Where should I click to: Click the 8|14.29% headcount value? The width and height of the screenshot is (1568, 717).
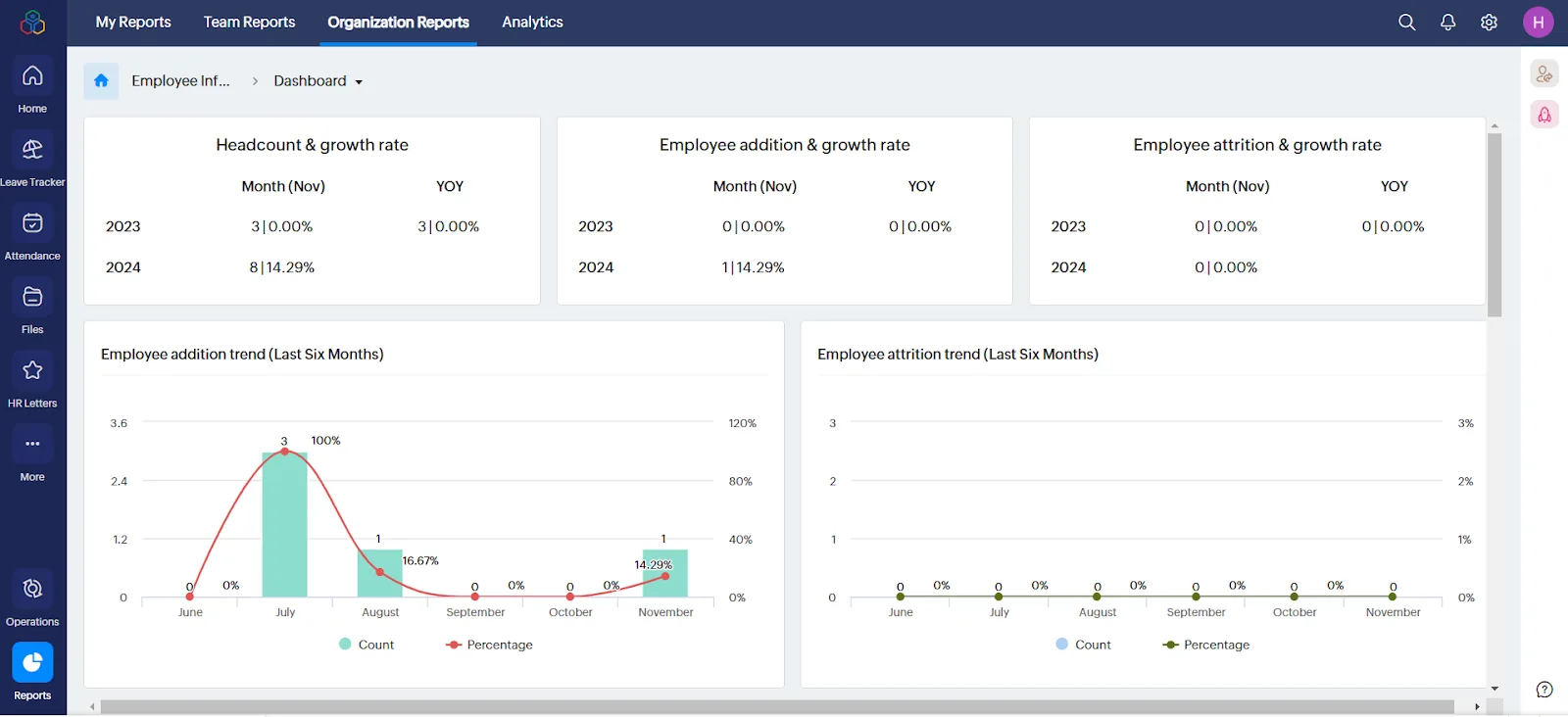[x=282, y=267]
